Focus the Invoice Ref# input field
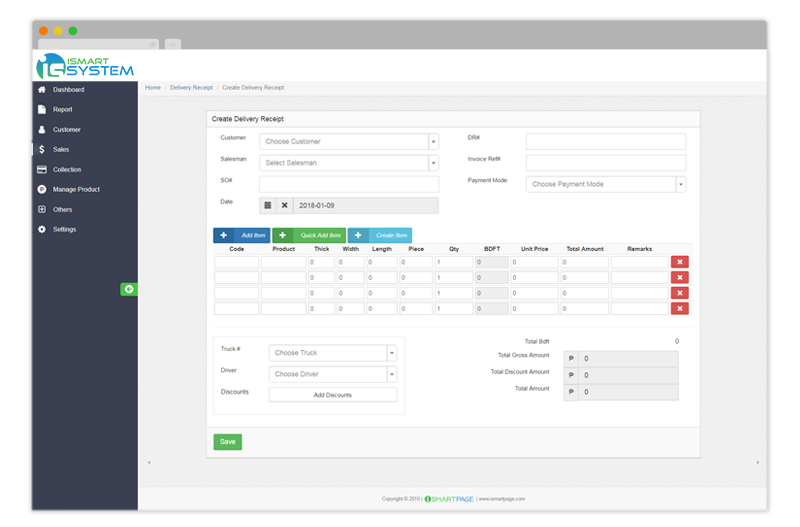800x527 pixels. click(x=606, y=163)
